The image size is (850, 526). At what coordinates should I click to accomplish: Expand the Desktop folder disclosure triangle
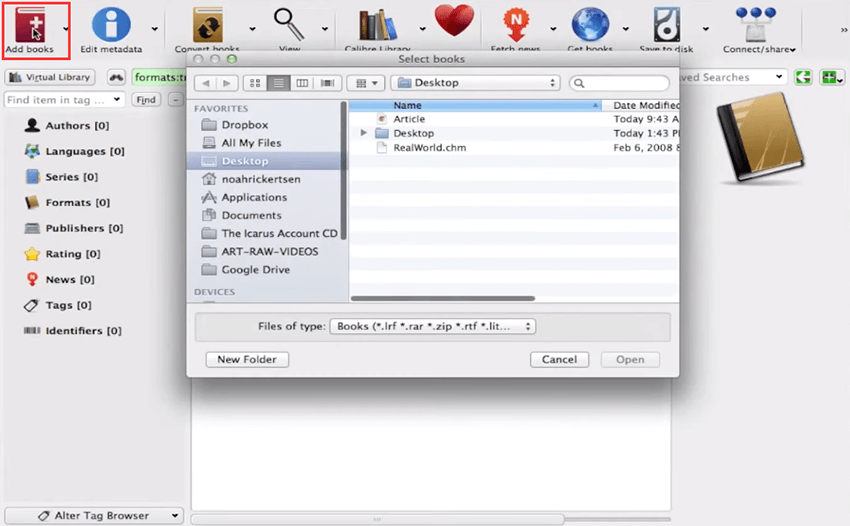(364, 133)
